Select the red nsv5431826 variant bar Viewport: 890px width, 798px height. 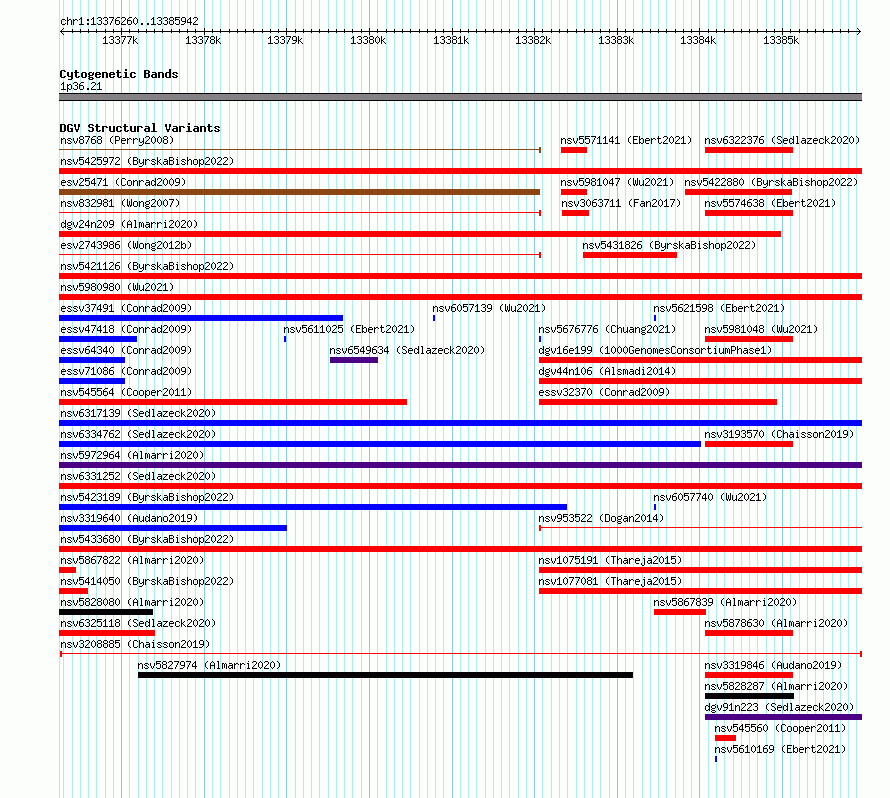(630, 255)
